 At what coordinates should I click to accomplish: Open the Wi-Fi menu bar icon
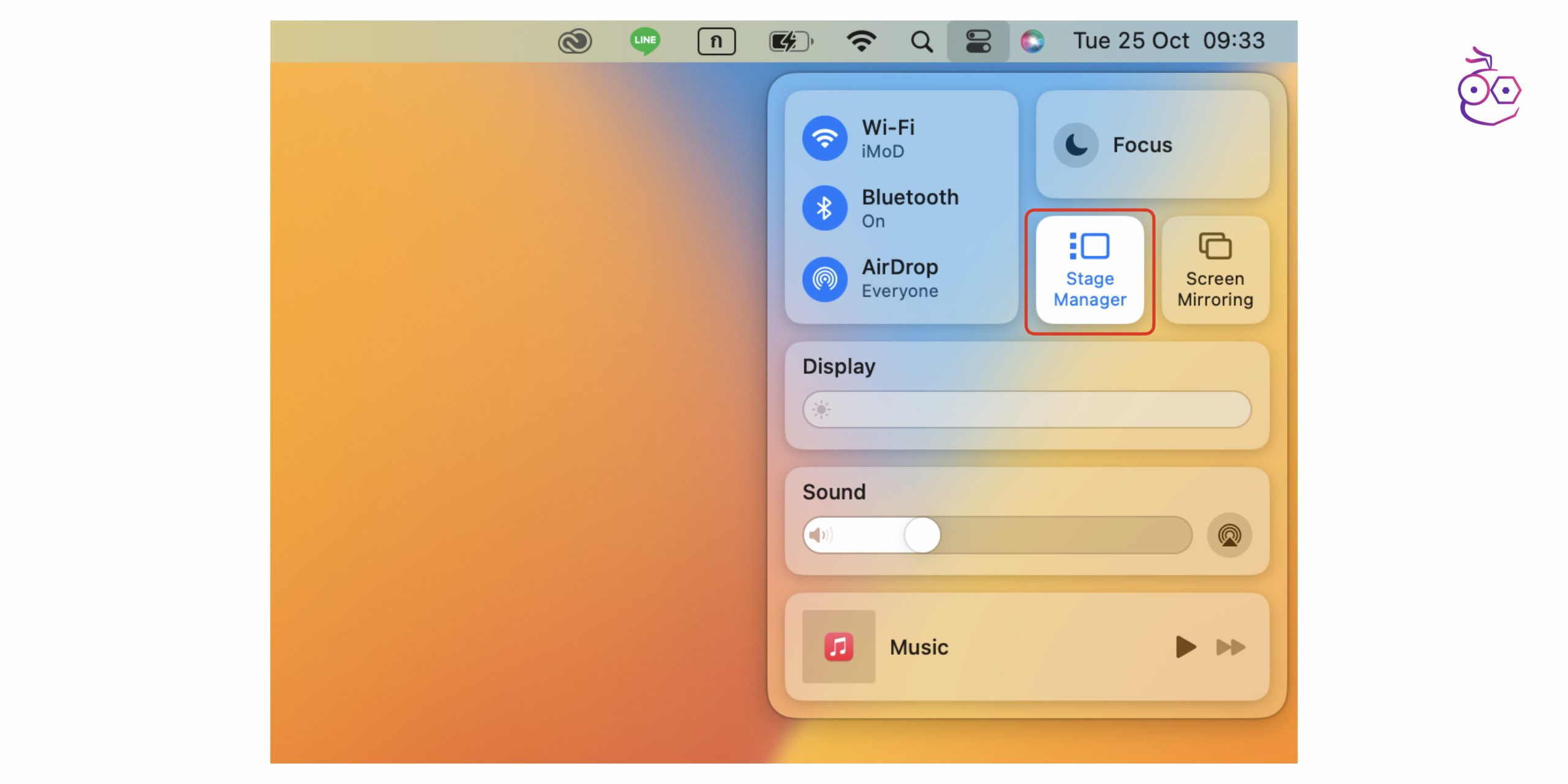tap(861, 42)
